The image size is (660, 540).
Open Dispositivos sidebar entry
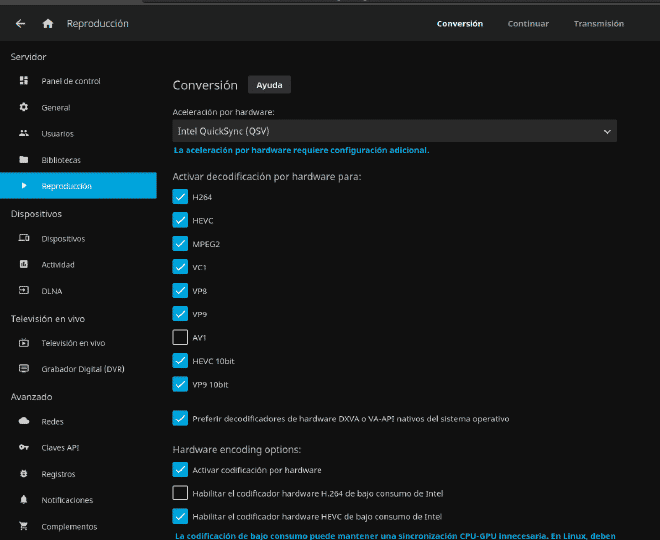[x=78, y=239]
